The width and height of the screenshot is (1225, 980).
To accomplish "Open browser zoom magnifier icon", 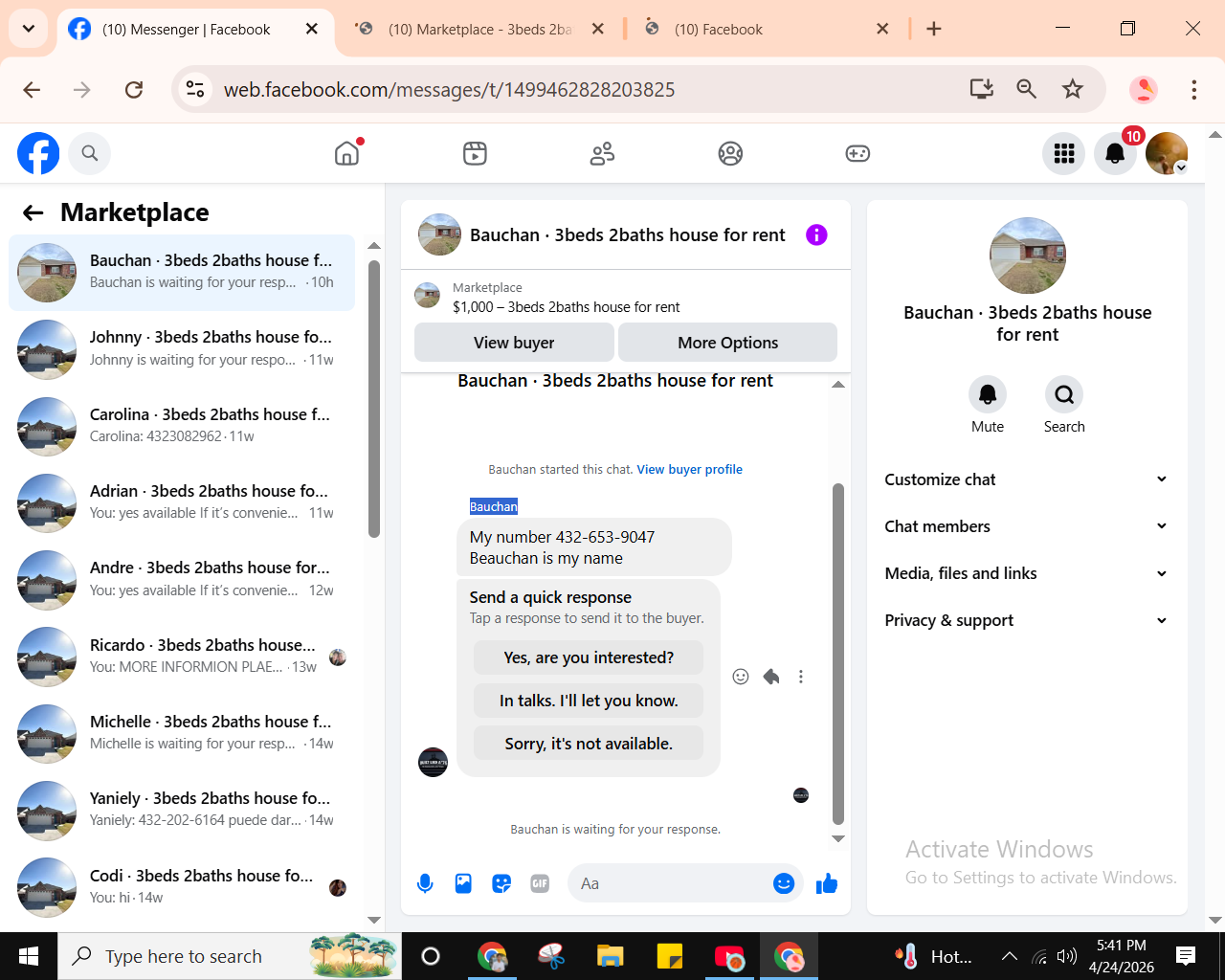I will [1027, 89].
